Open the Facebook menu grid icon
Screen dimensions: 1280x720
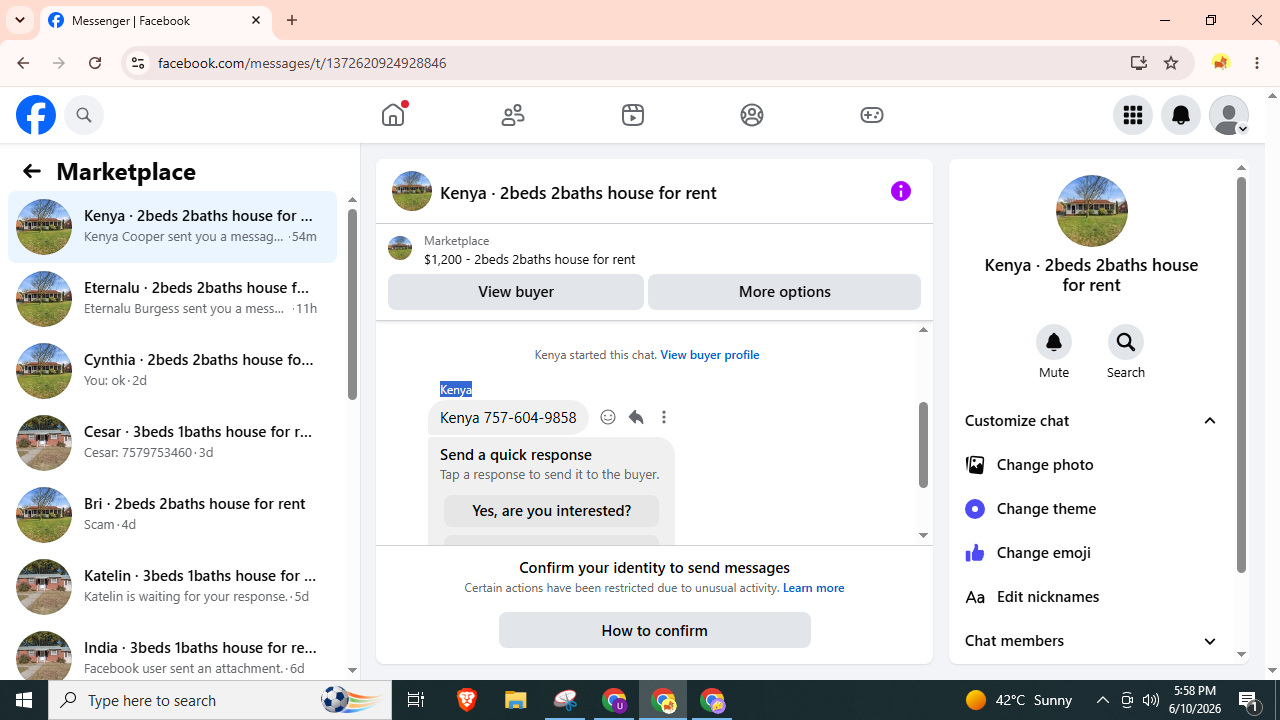tap(1133, 115)
